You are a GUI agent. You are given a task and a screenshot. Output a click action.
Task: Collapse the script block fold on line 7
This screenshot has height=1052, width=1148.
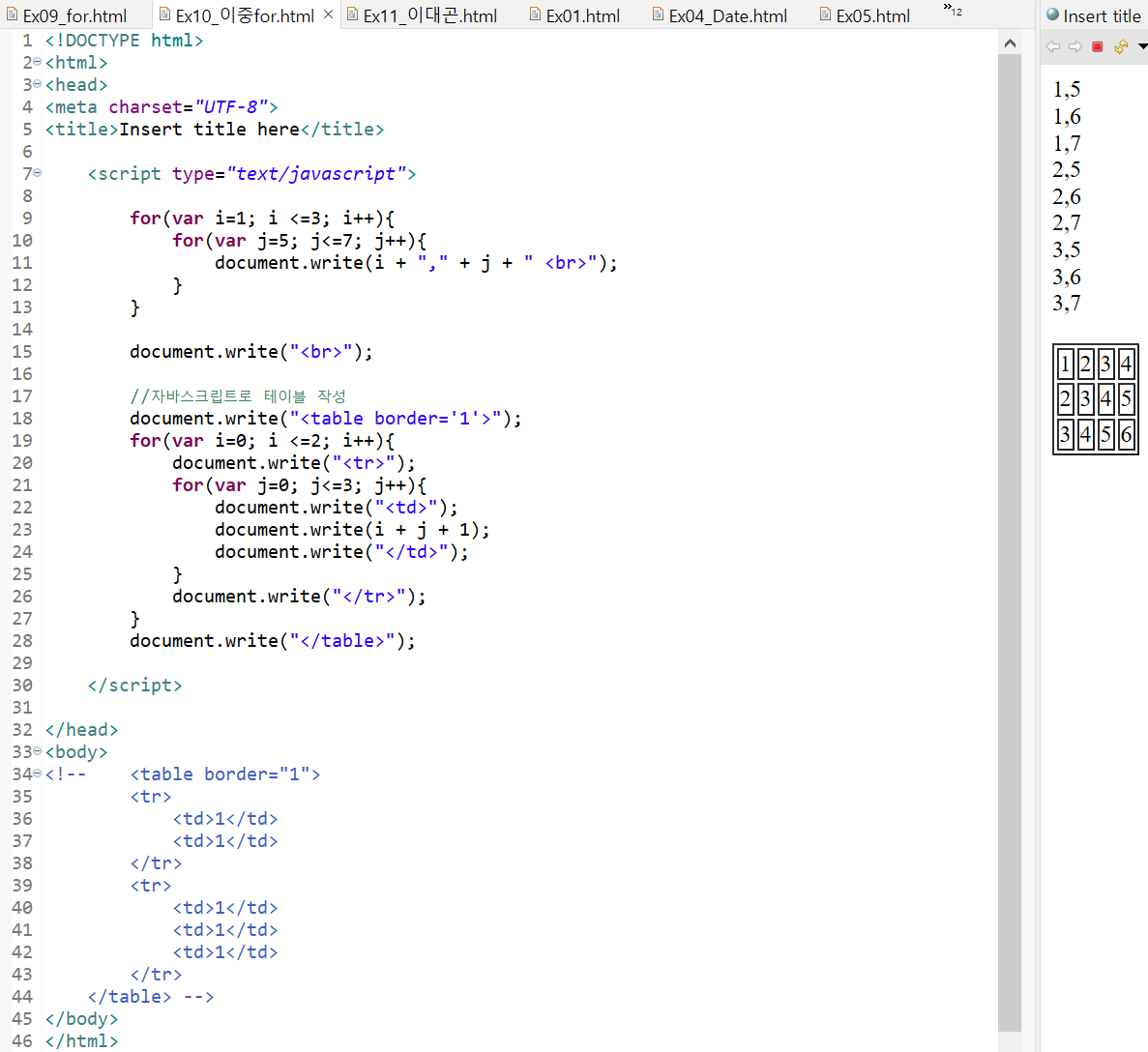coord(38,173)
